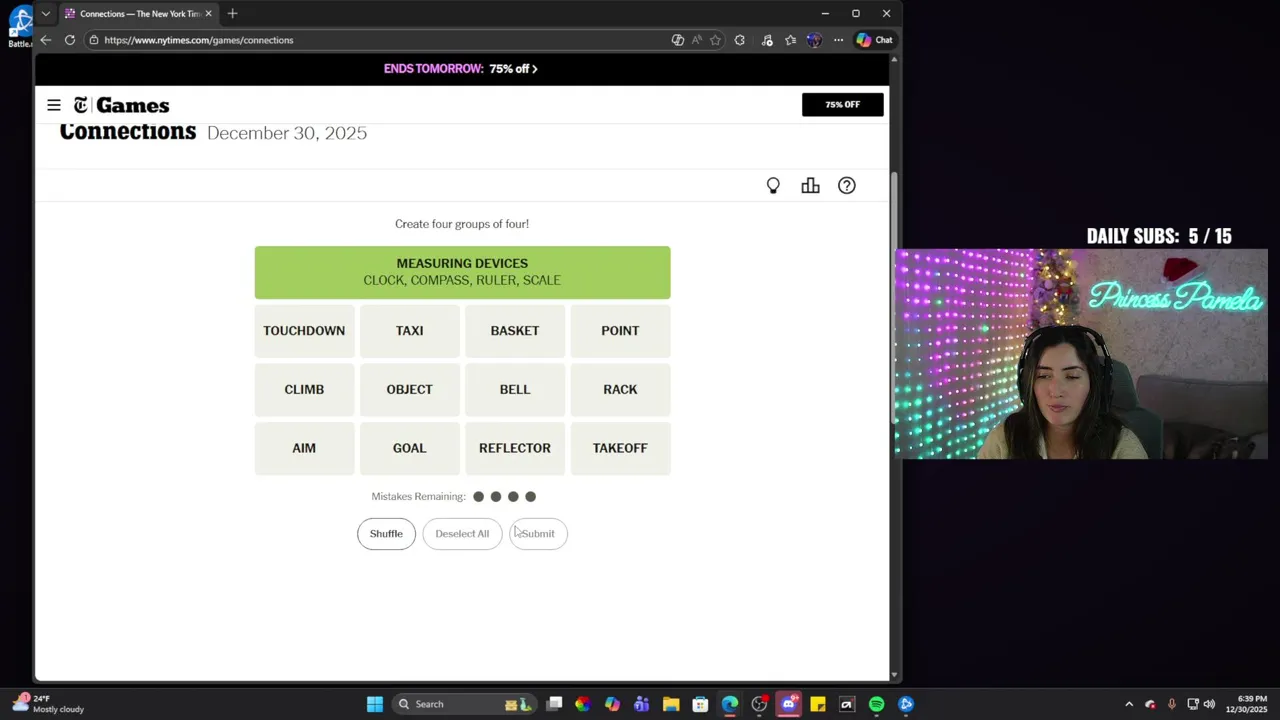Select the TAKEOFF tile

click(620, 448)
